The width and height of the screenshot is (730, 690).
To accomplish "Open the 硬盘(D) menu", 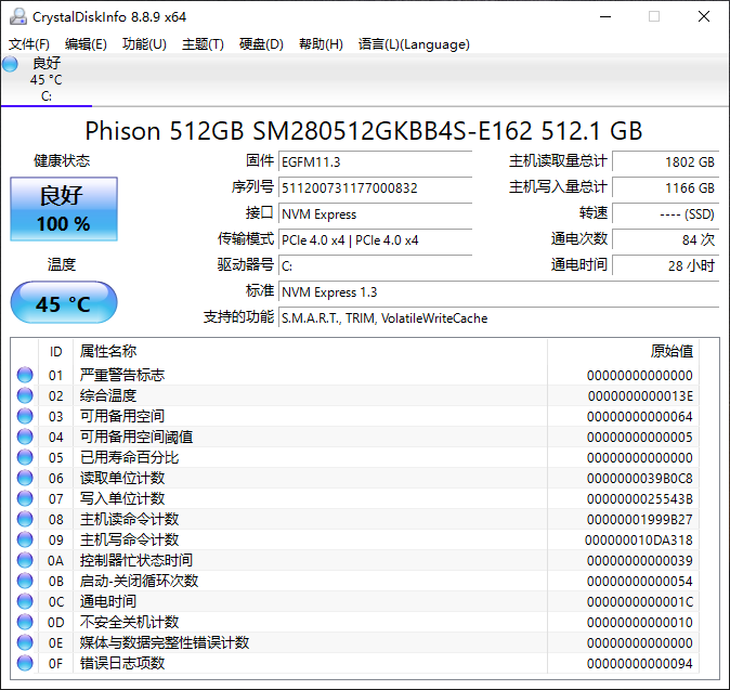I will tap(261, 44).
